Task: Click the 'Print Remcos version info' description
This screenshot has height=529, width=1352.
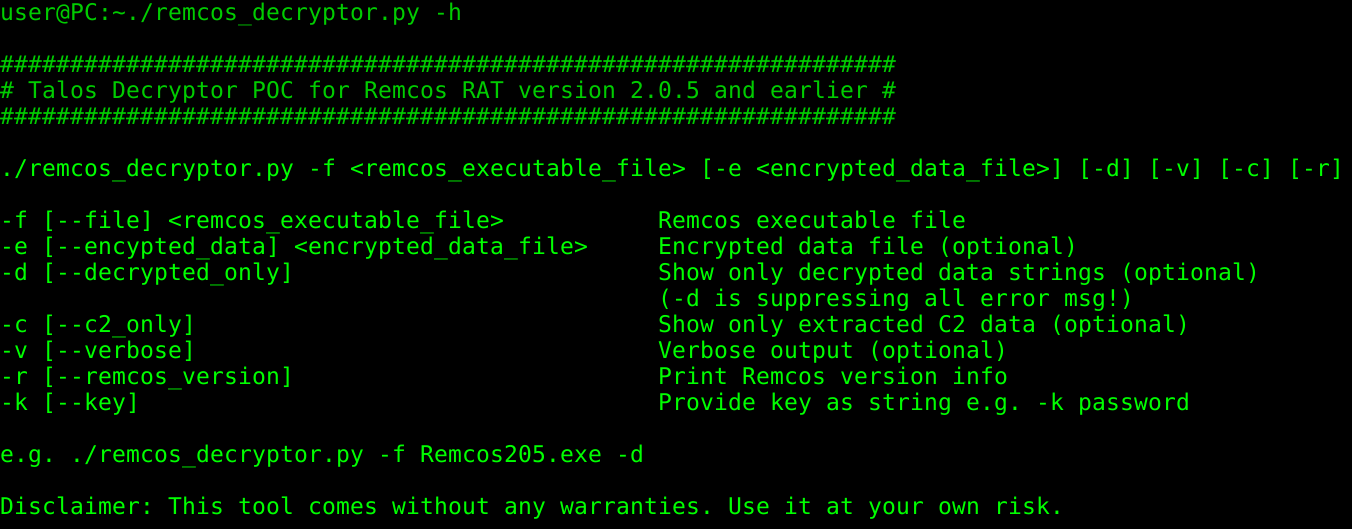Action: tap(832, 377)
